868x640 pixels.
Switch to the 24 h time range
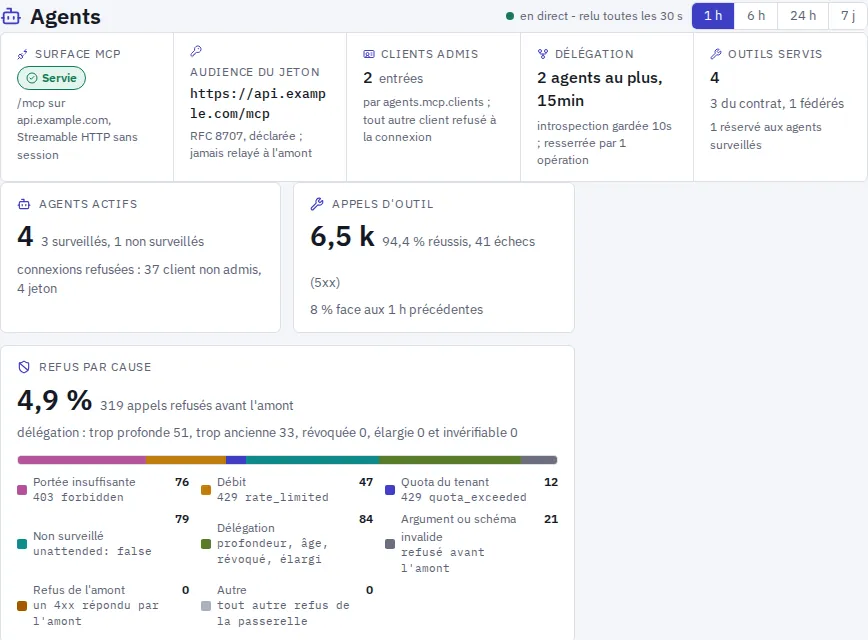pos(803,16)
